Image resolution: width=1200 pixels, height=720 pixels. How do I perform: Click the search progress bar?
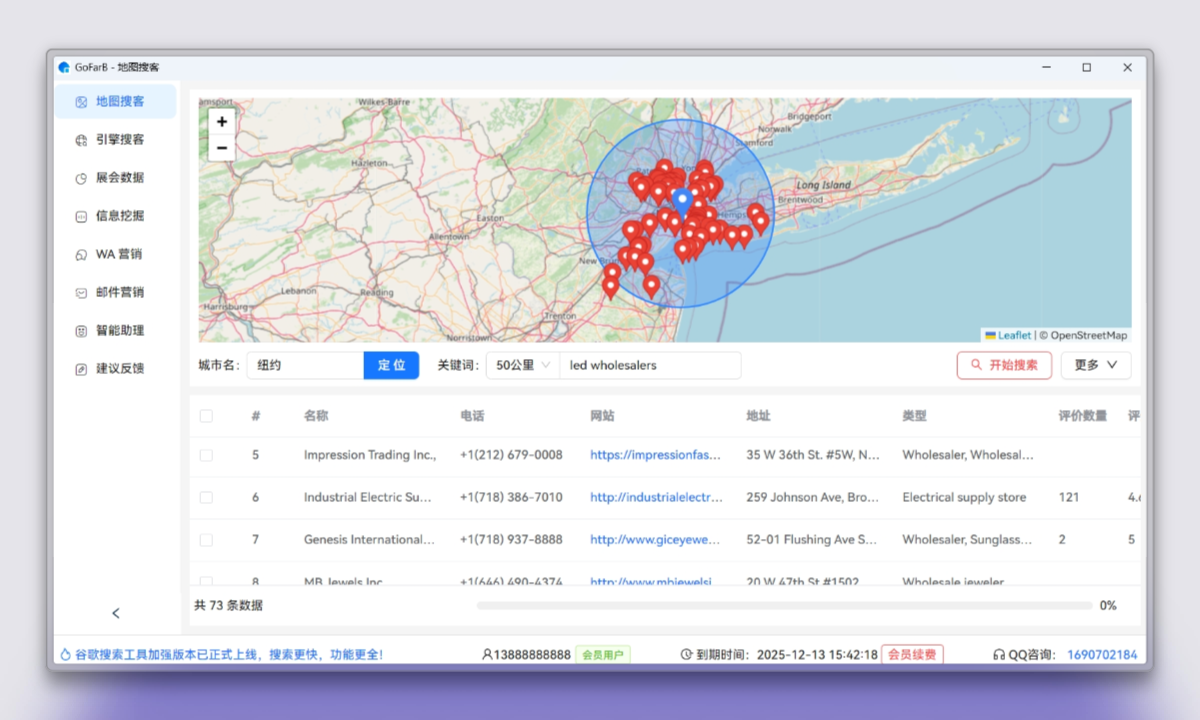(x=785, y=605)
